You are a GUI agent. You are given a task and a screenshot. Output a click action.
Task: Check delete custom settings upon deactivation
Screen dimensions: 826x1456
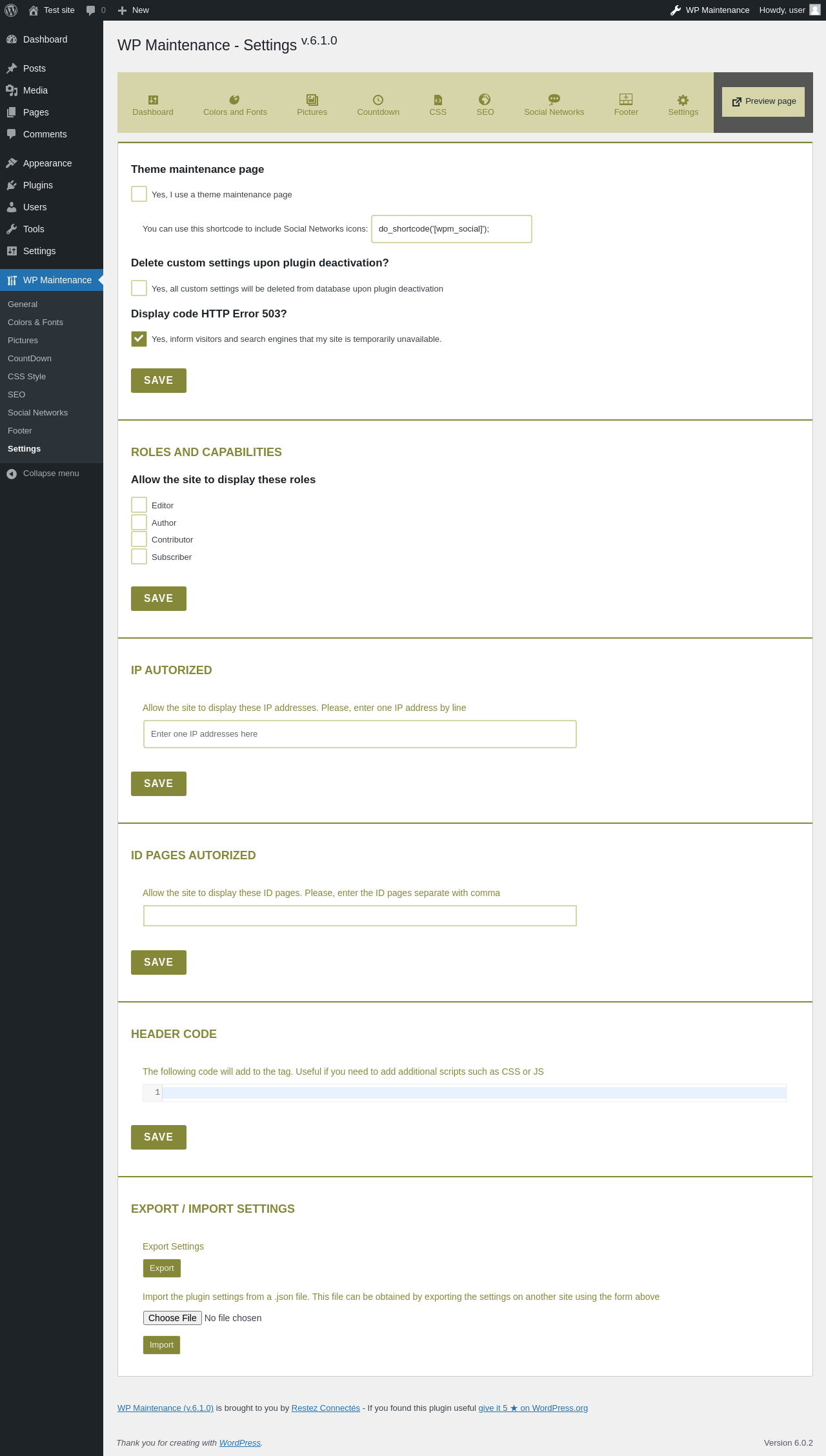(x=139, y=288)
